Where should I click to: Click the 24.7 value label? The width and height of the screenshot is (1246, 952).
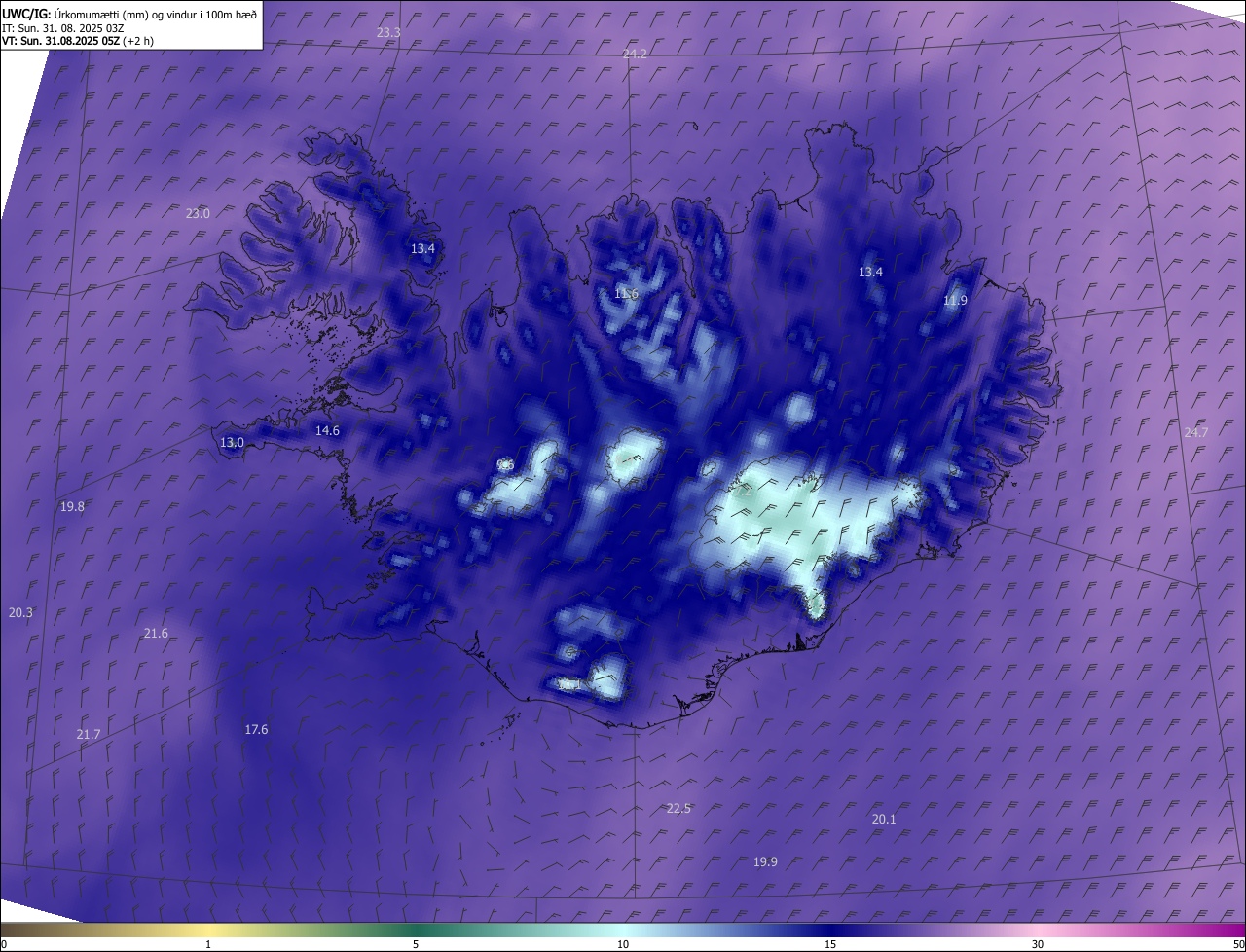[x=1195, y=432]
